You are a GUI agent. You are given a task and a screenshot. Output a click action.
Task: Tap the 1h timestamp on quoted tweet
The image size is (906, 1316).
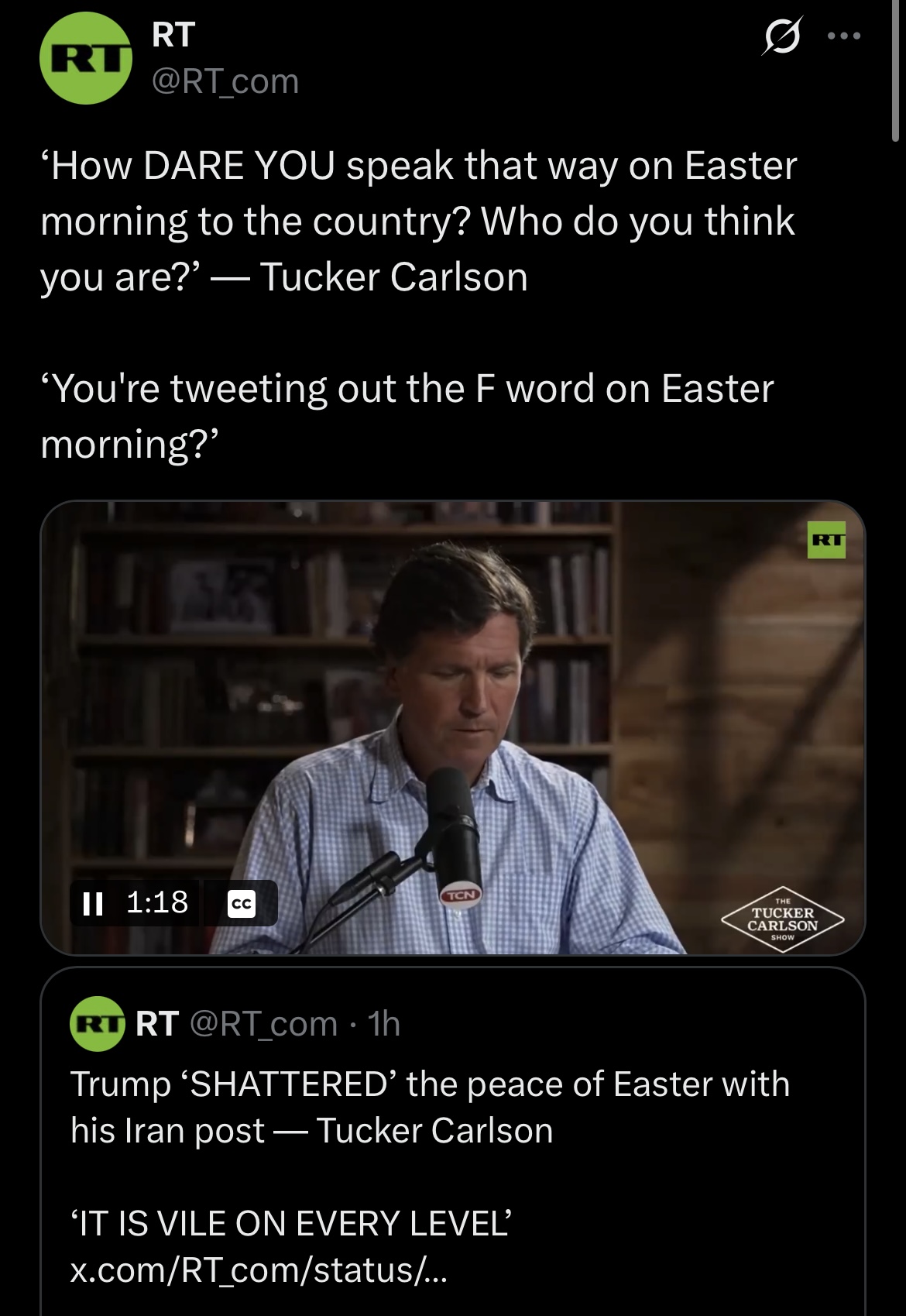[384, 1024]
